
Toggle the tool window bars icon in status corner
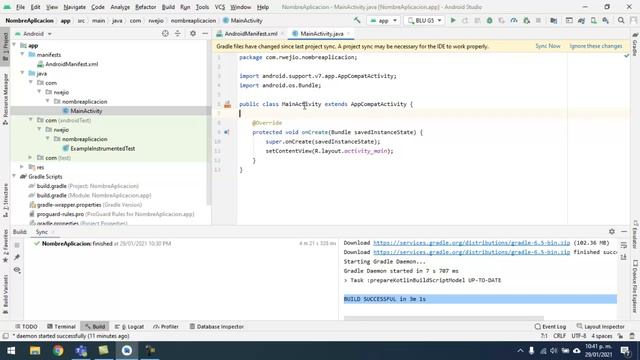[x=5, y=336]
